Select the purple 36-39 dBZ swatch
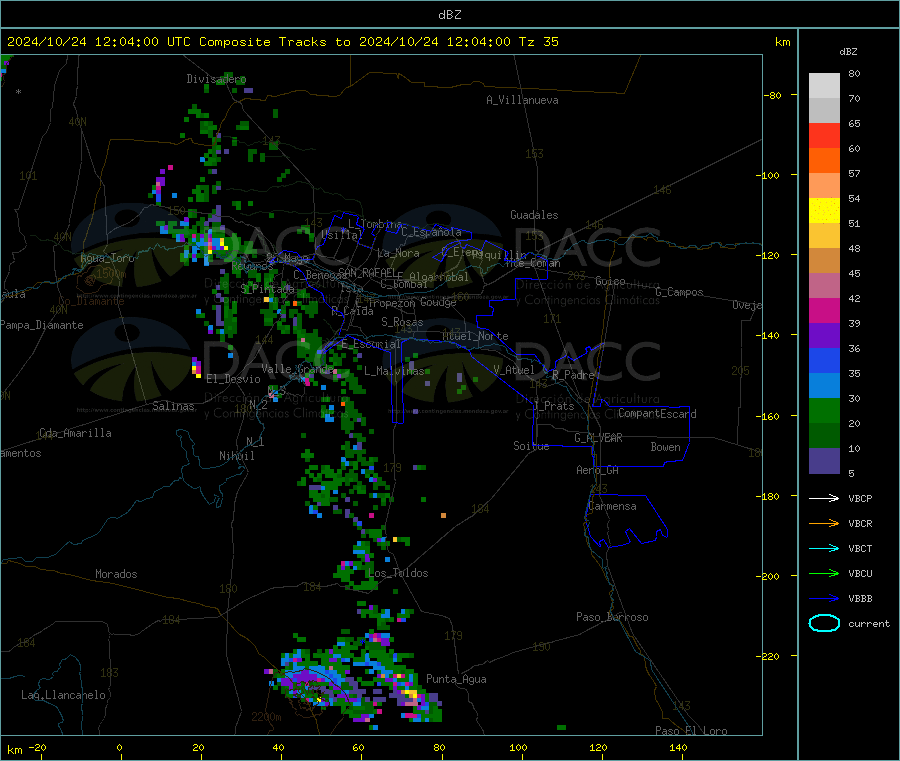This screenshot has width=900, height=761. point(824,336)
